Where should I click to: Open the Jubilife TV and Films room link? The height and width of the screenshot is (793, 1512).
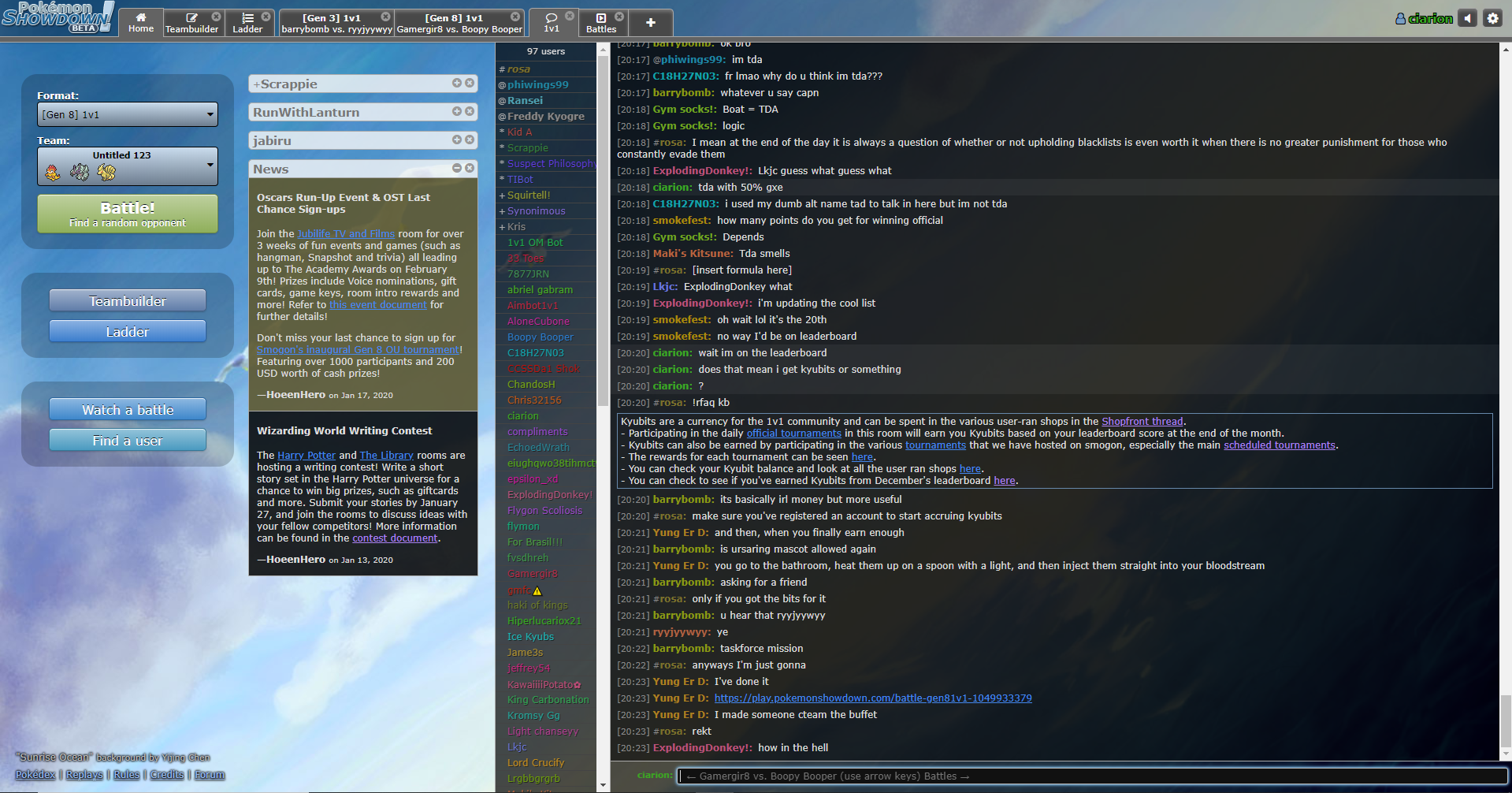pyautogui.click(x=346, y=234)
